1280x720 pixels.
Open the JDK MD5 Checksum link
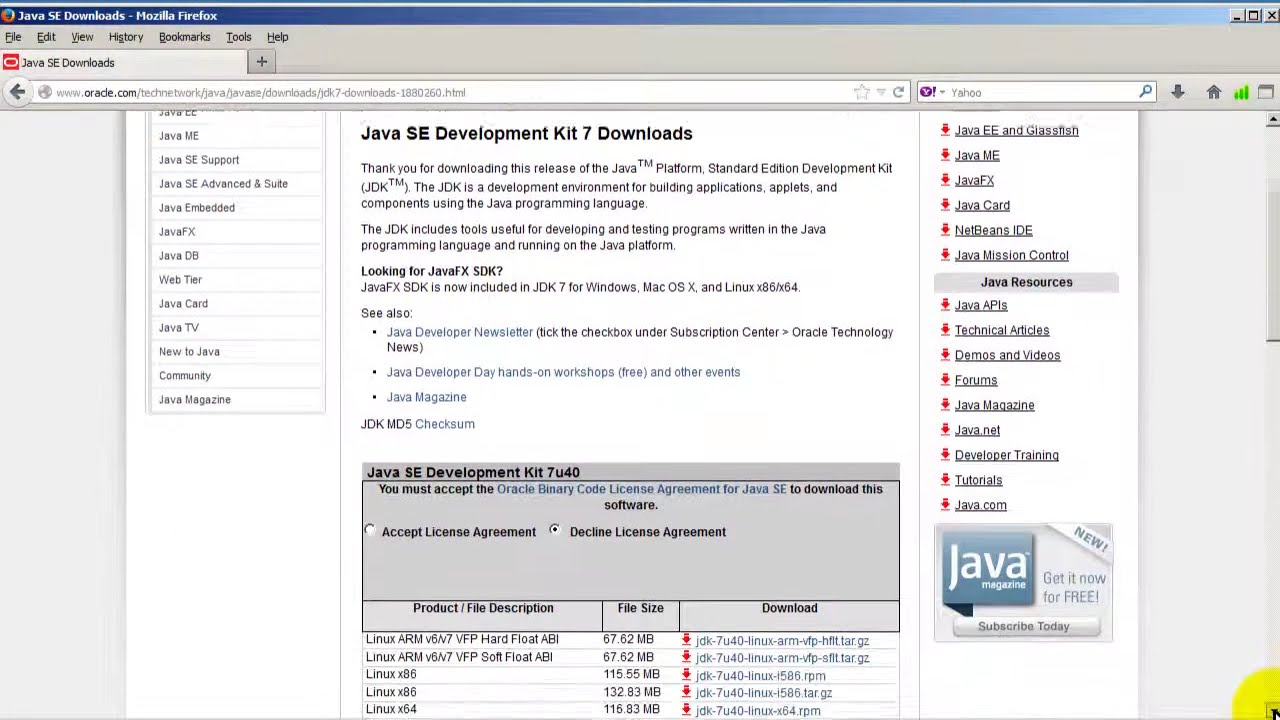pyautogui.click(x=445, y=424)
